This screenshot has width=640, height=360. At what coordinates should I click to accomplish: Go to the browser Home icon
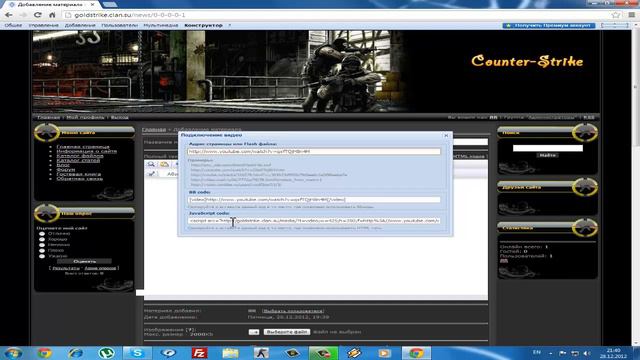coord(52,15)
